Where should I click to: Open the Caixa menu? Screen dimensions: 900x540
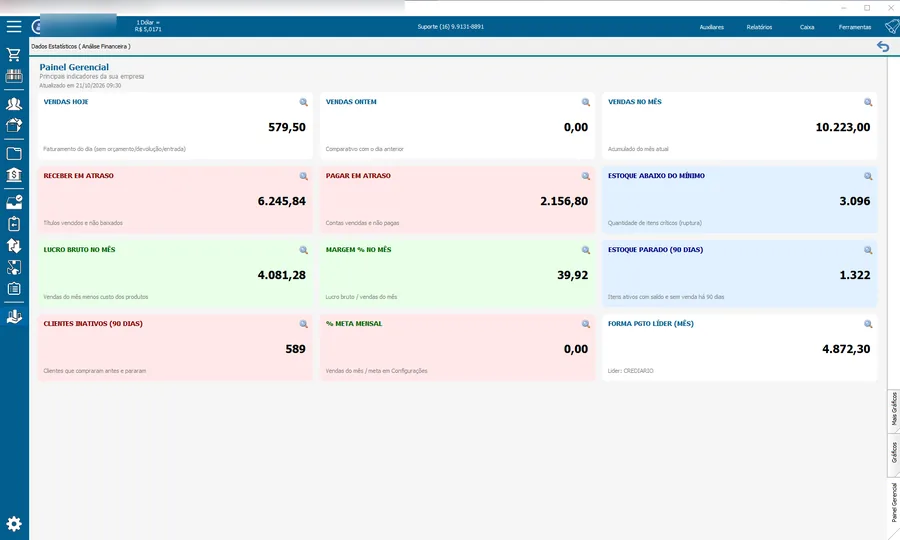click(x=807, y=27)
